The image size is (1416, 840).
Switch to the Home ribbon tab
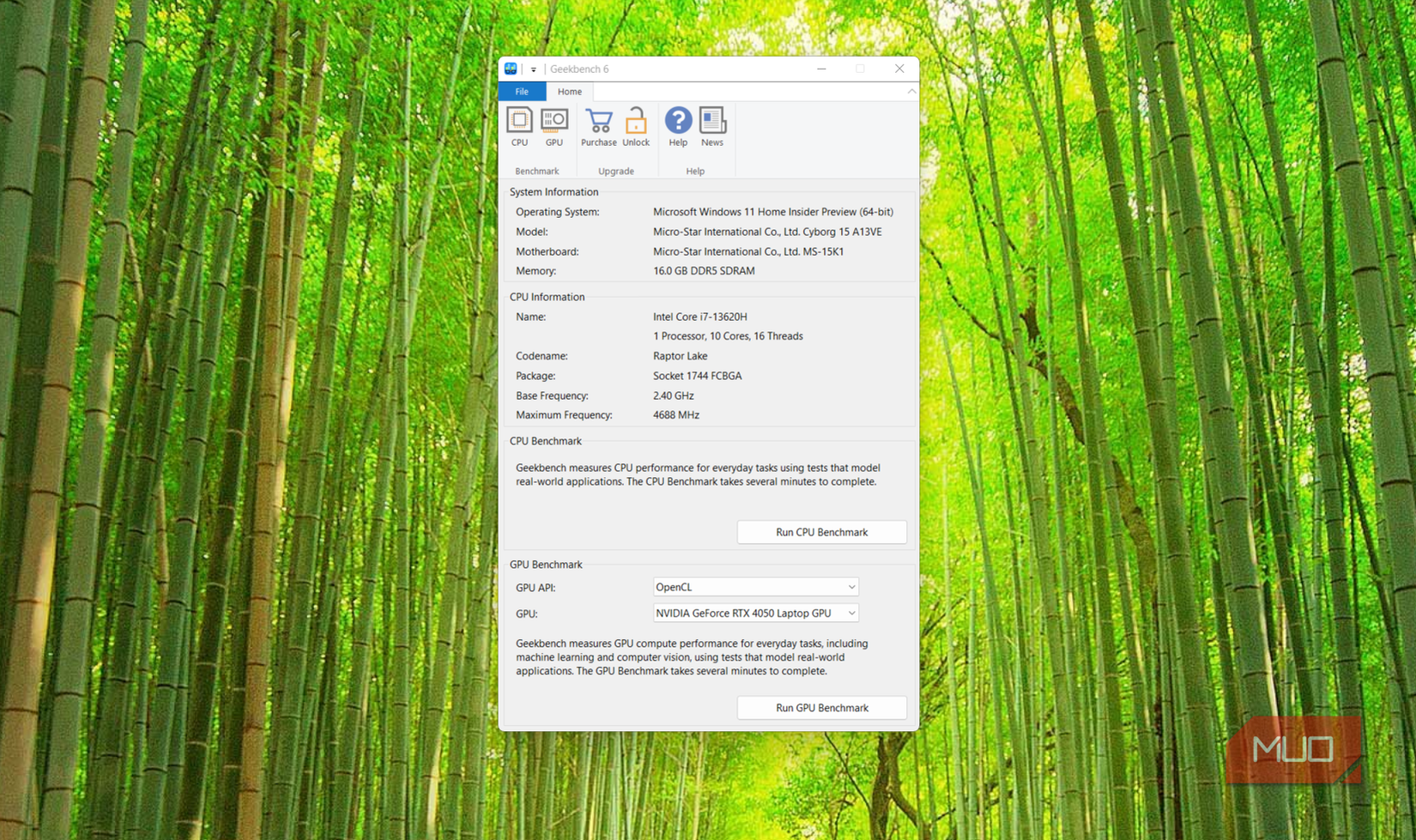(570, 92)
